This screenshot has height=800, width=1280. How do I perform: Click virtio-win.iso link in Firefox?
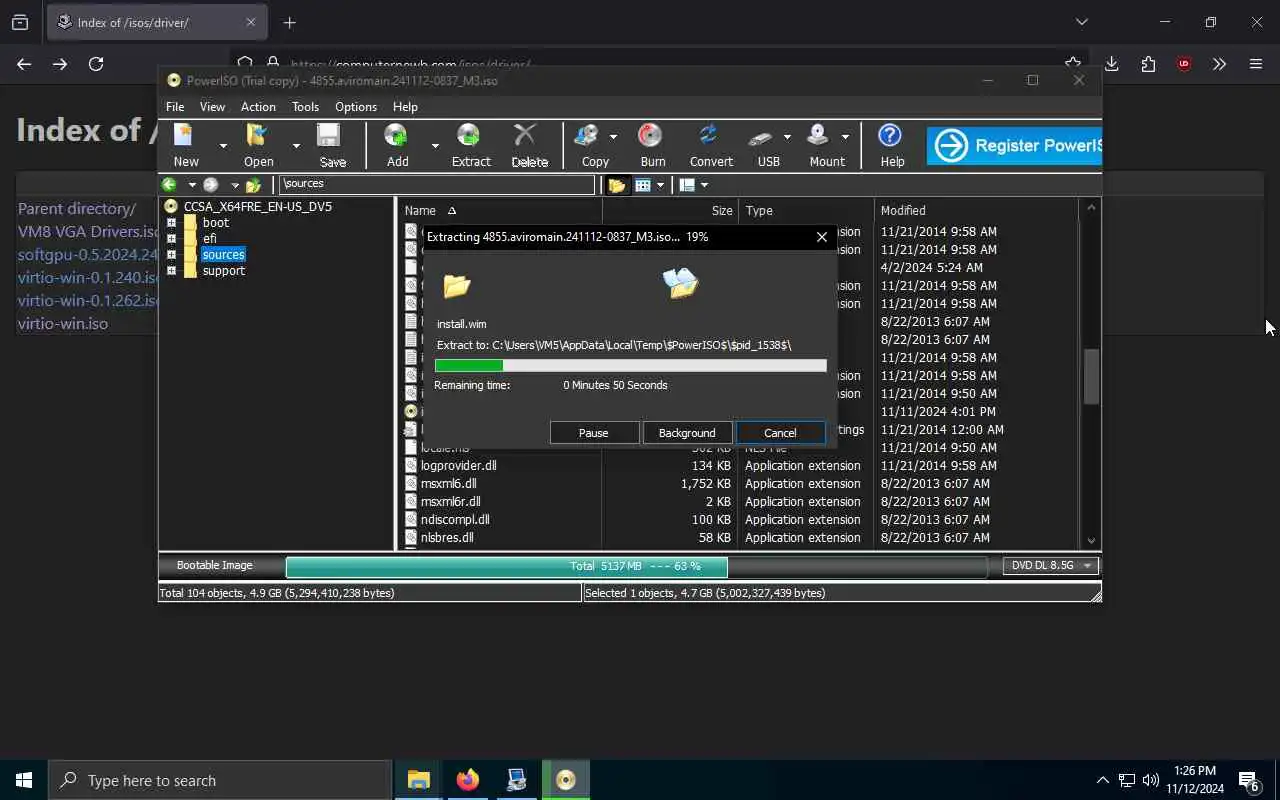63,324
